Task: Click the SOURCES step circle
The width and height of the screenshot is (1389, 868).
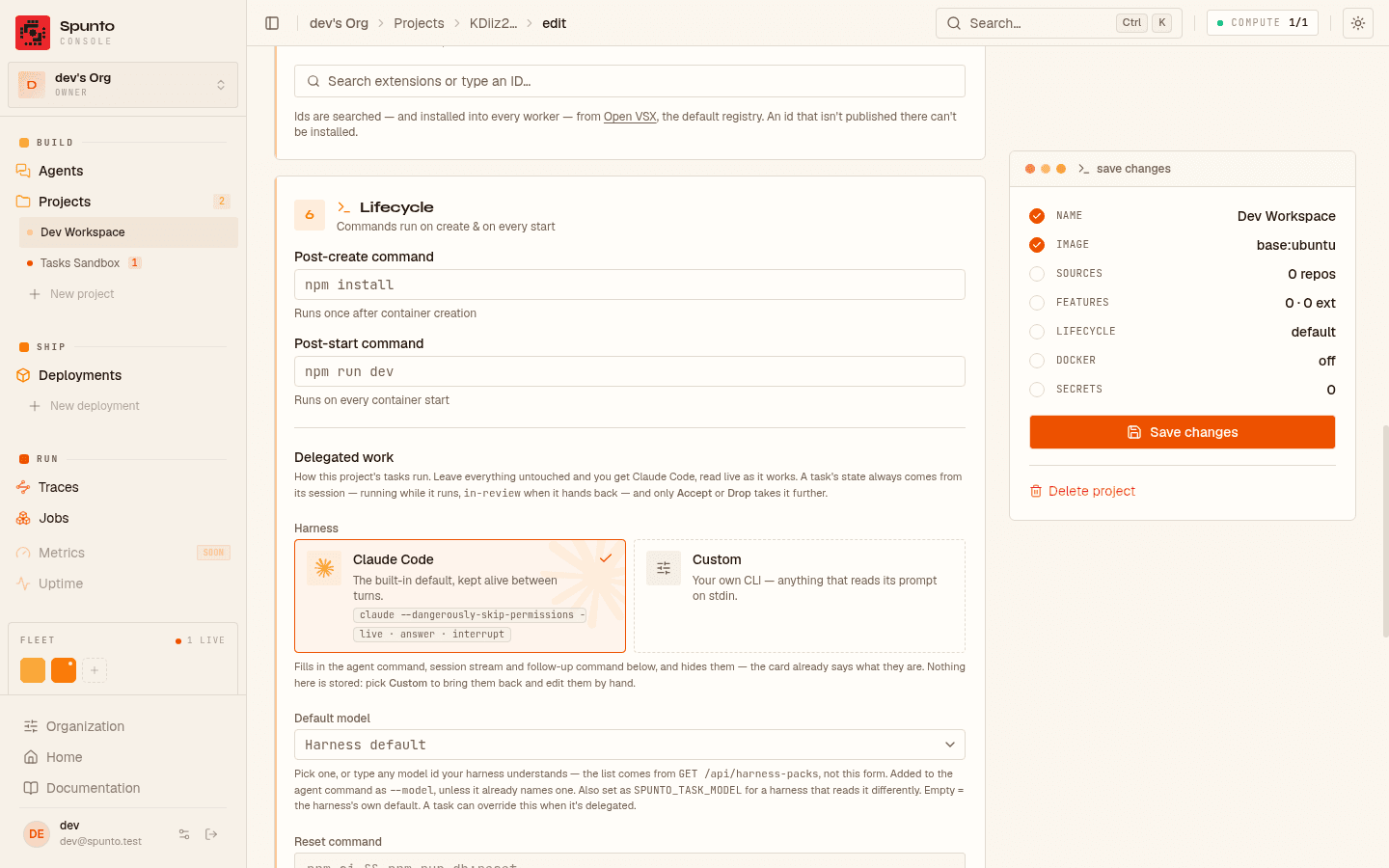Action: point(1037,274)
